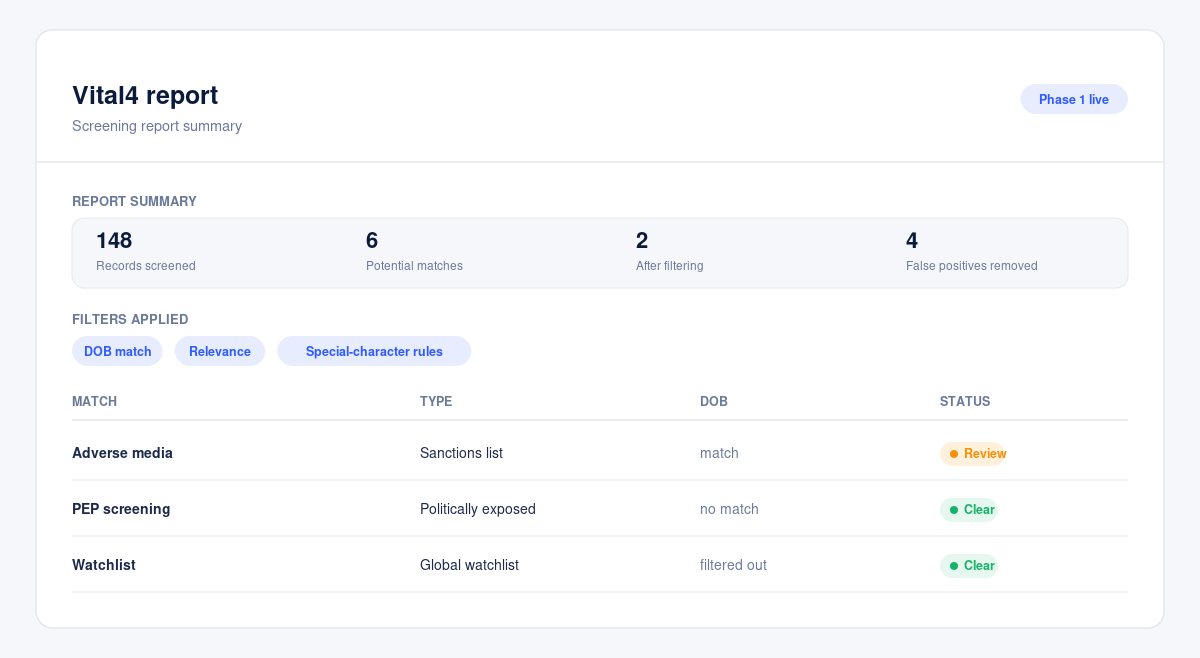The image size is (1200, 658).
Task: Click the Sanctions list type cell
Action: (461, 453)
